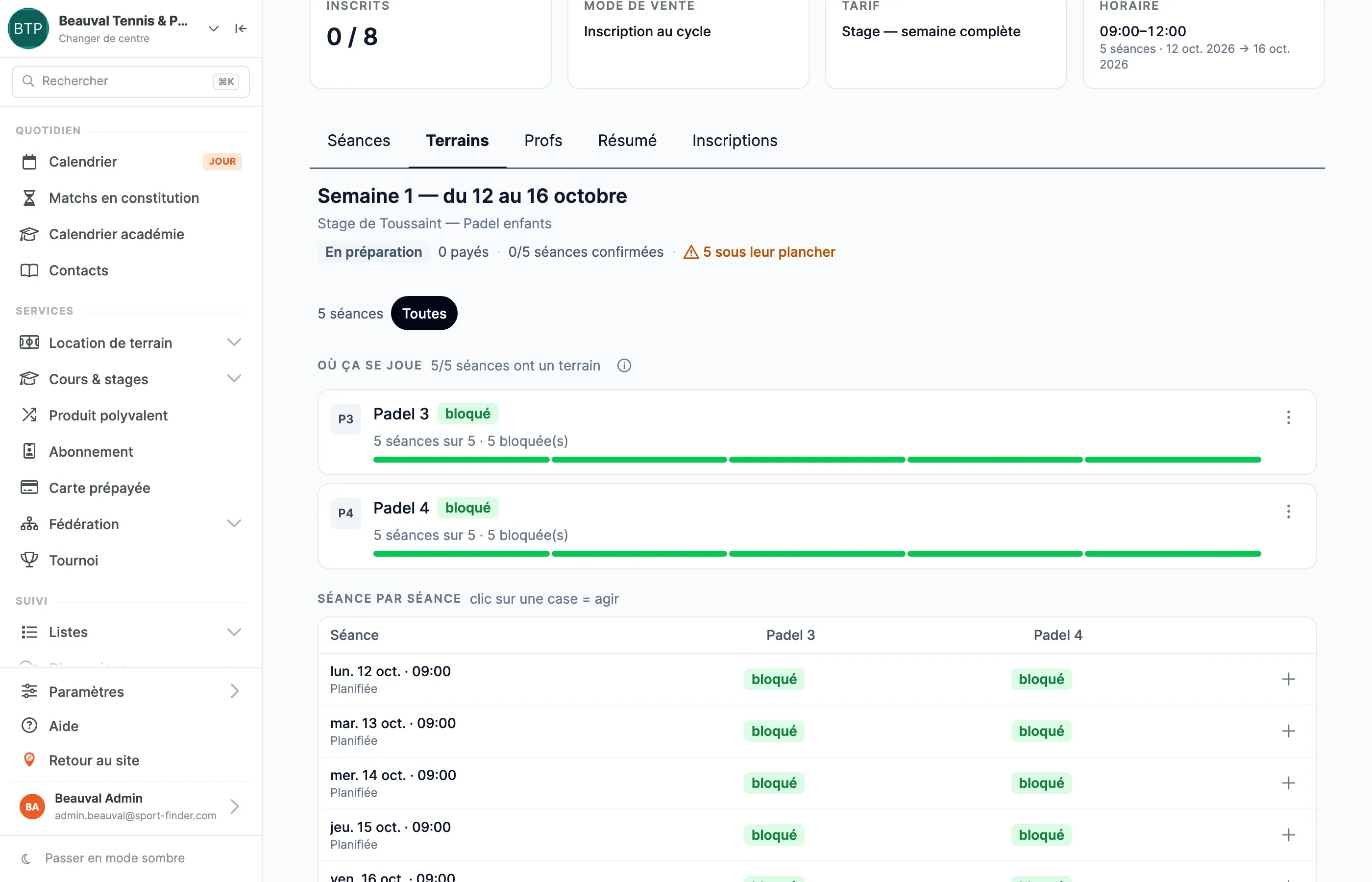Expand Cours & stages submenu
Viewport: 1372px width, 882px height.
tap(234, 379)
